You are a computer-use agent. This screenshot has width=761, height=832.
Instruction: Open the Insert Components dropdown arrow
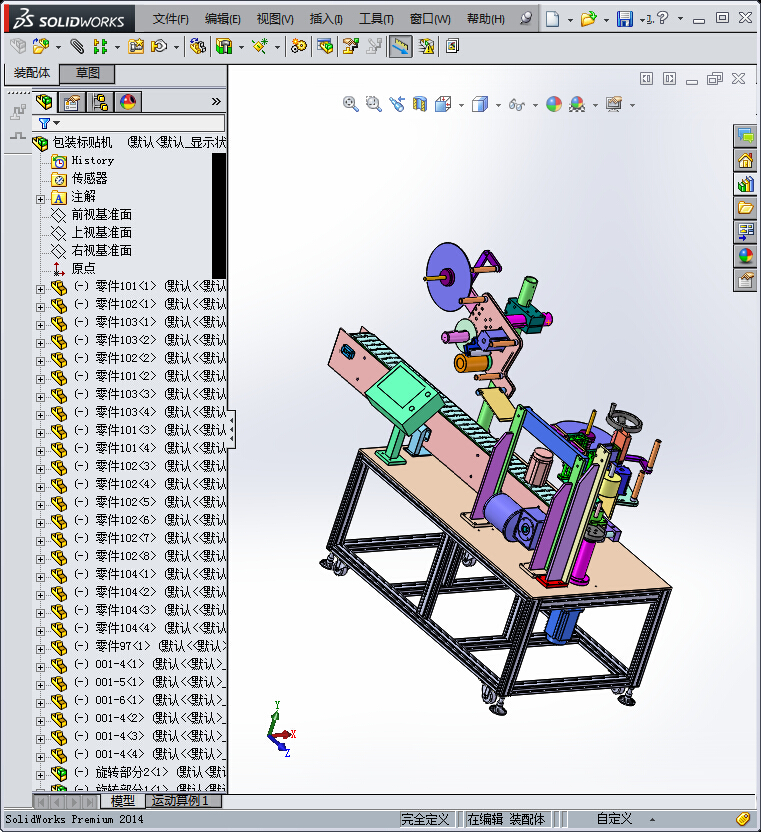58,47
